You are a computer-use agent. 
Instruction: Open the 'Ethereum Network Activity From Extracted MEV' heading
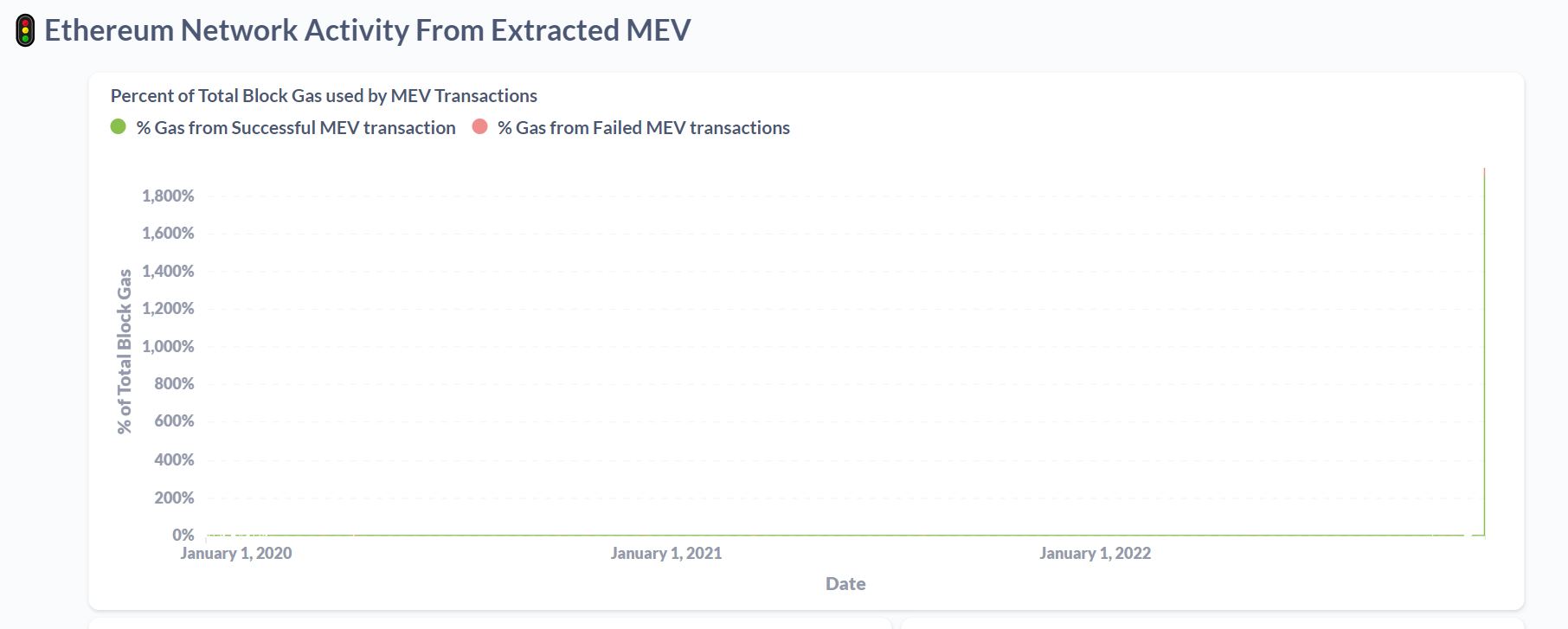point(368,30)
